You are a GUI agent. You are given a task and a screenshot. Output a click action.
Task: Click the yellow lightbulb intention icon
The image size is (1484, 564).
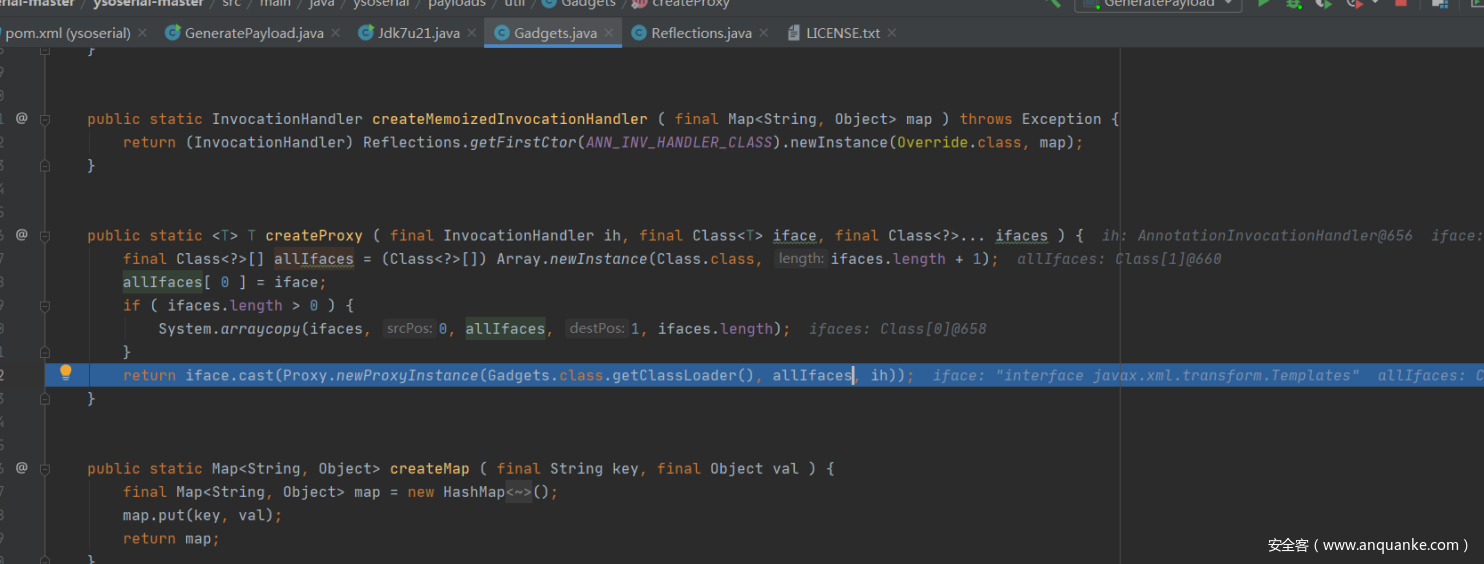tap(66, 374)
